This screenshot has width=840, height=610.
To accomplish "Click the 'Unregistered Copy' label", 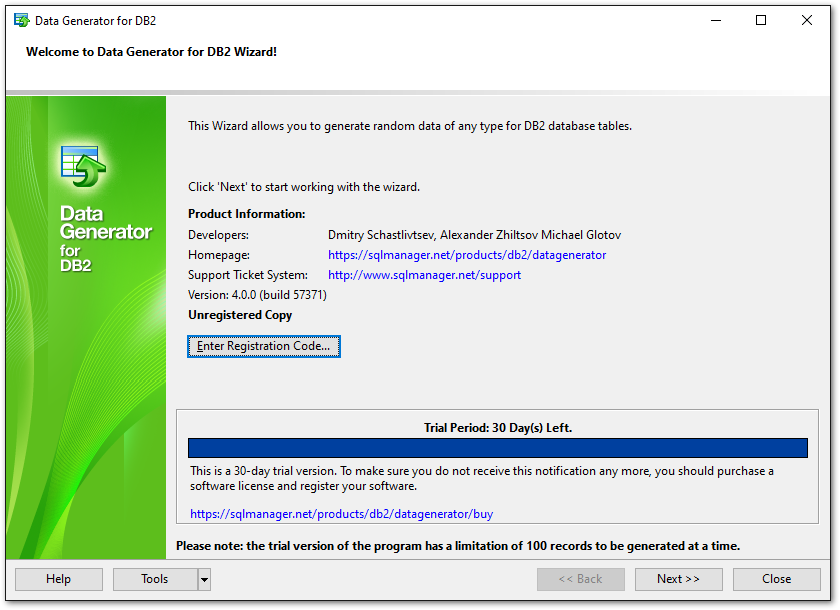I will pos(240,315).
